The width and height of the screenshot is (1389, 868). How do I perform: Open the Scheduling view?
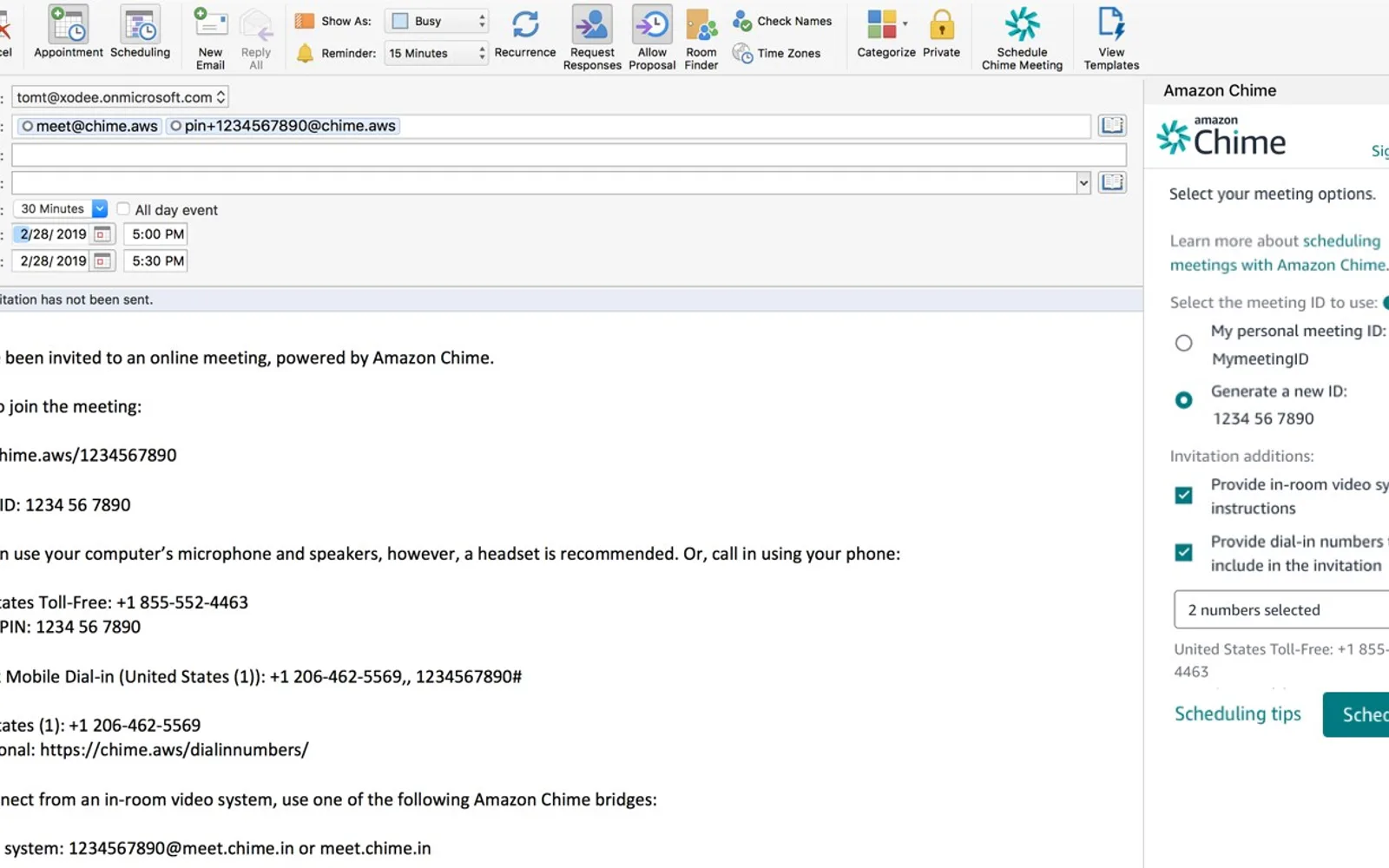[x=140, y=32]
